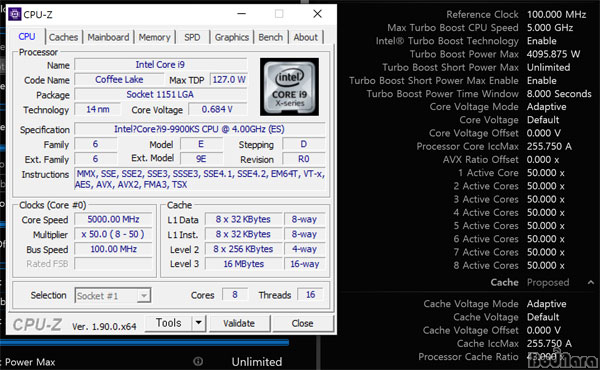Click the Ext. Model value 9E
The width and height of the screenshot is (600, 370).
tap(201, 159)
